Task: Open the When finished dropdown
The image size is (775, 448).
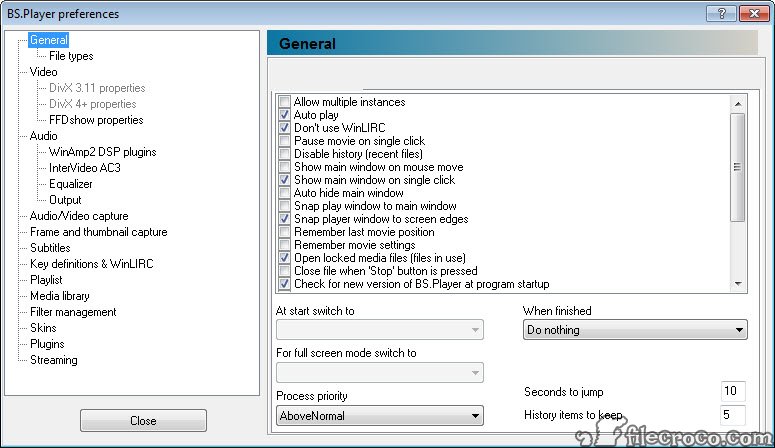Action: [x=635, y=330]
